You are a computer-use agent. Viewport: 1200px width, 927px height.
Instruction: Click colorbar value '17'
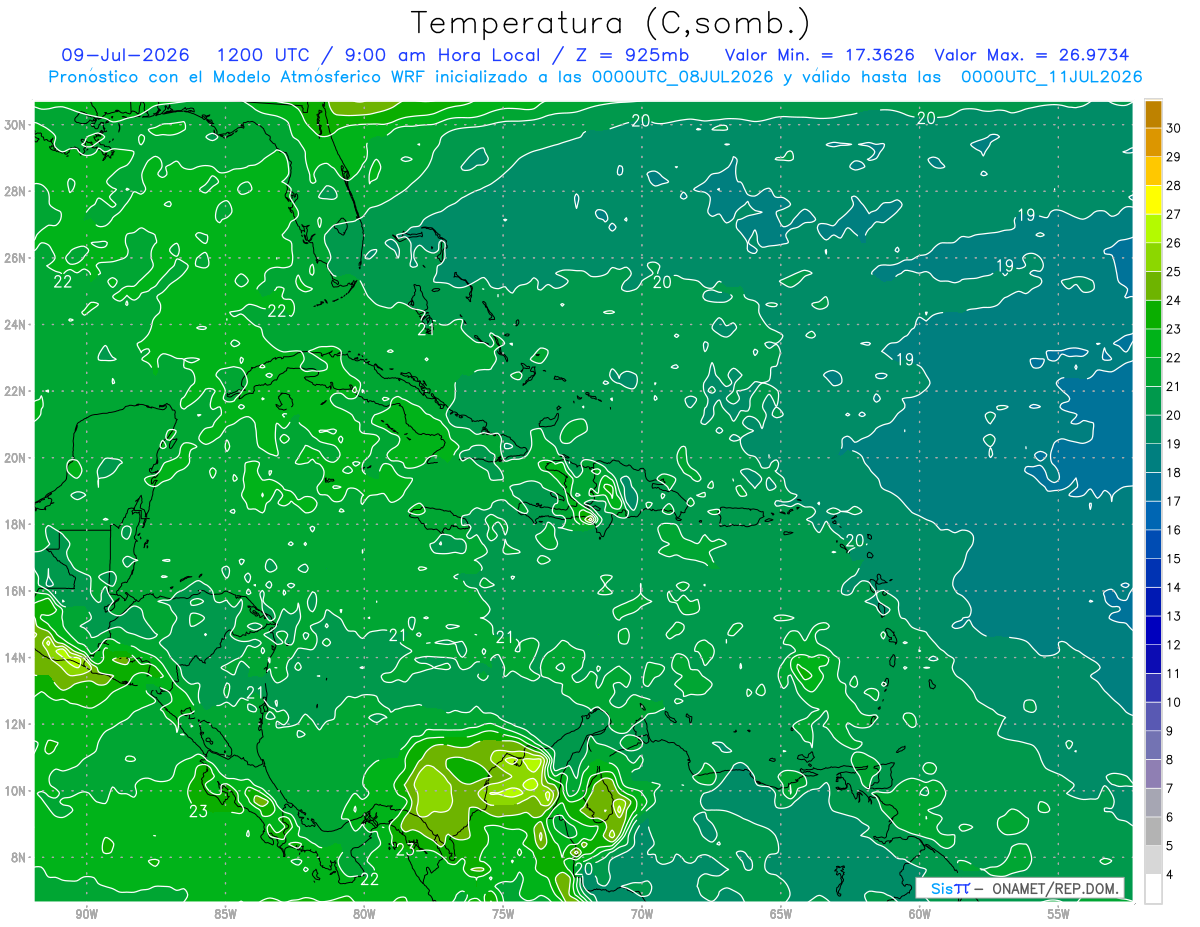(1173, 501)
